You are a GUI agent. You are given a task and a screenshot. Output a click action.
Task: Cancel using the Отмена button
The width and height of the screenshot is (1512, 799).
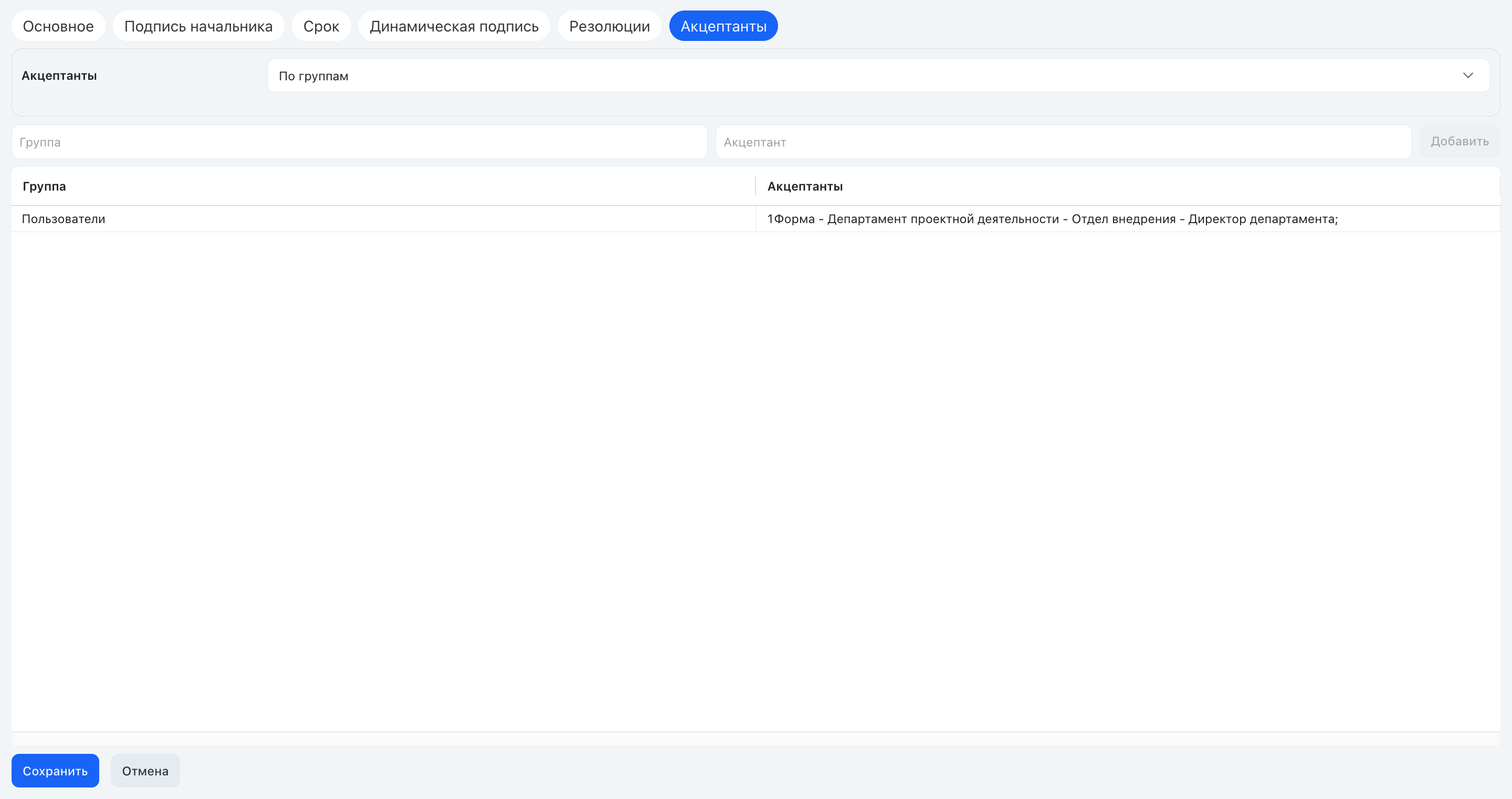(x=145, y=771)
